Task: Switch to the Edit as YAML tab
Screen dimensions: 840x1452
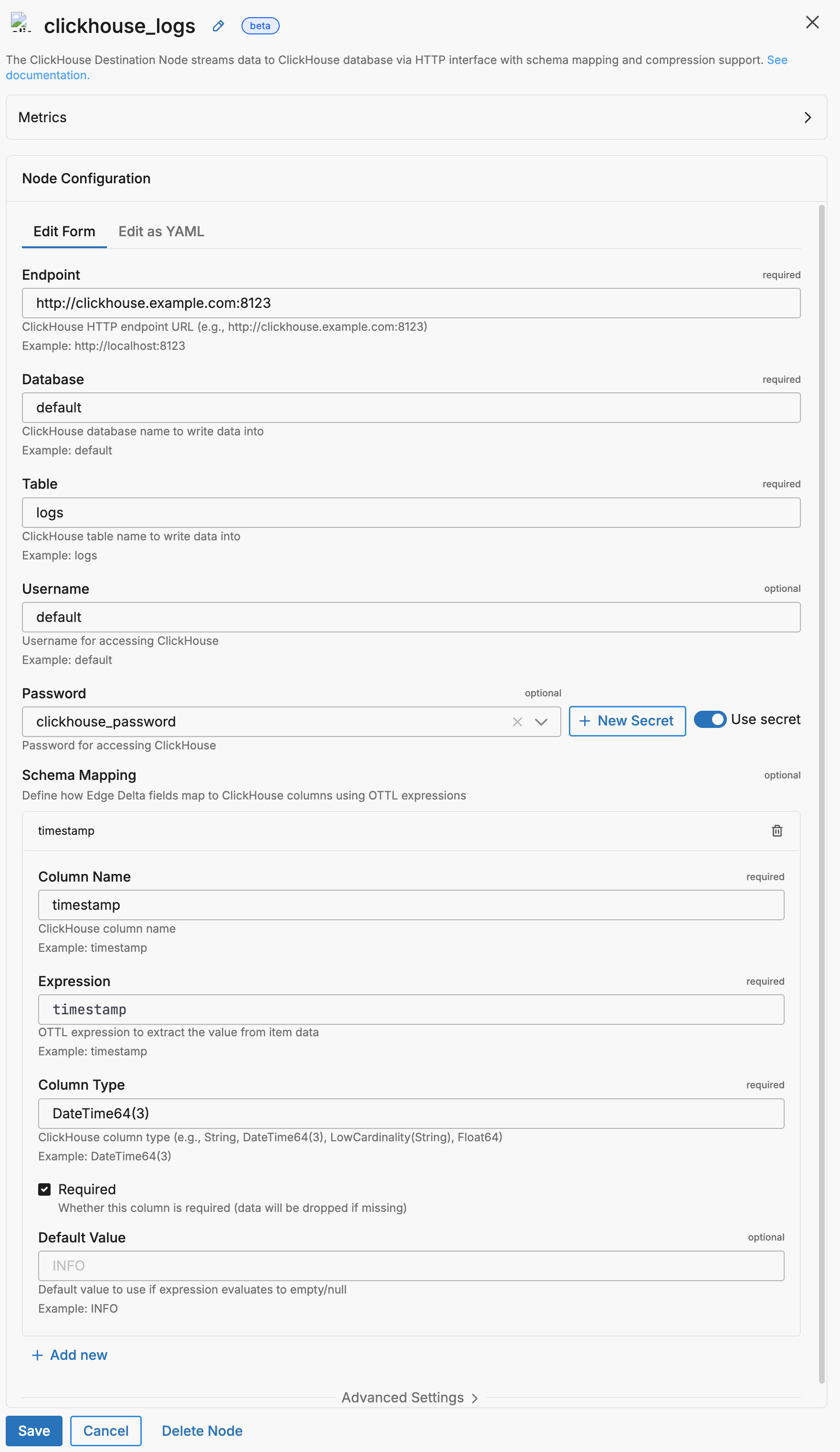Action: (x=161, y=231)
